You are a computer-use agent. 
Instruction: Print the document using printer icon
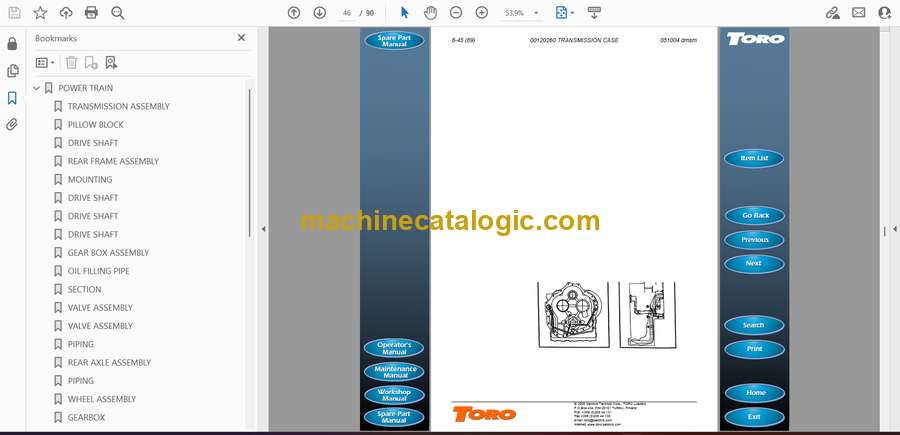(x=91, y=13)
